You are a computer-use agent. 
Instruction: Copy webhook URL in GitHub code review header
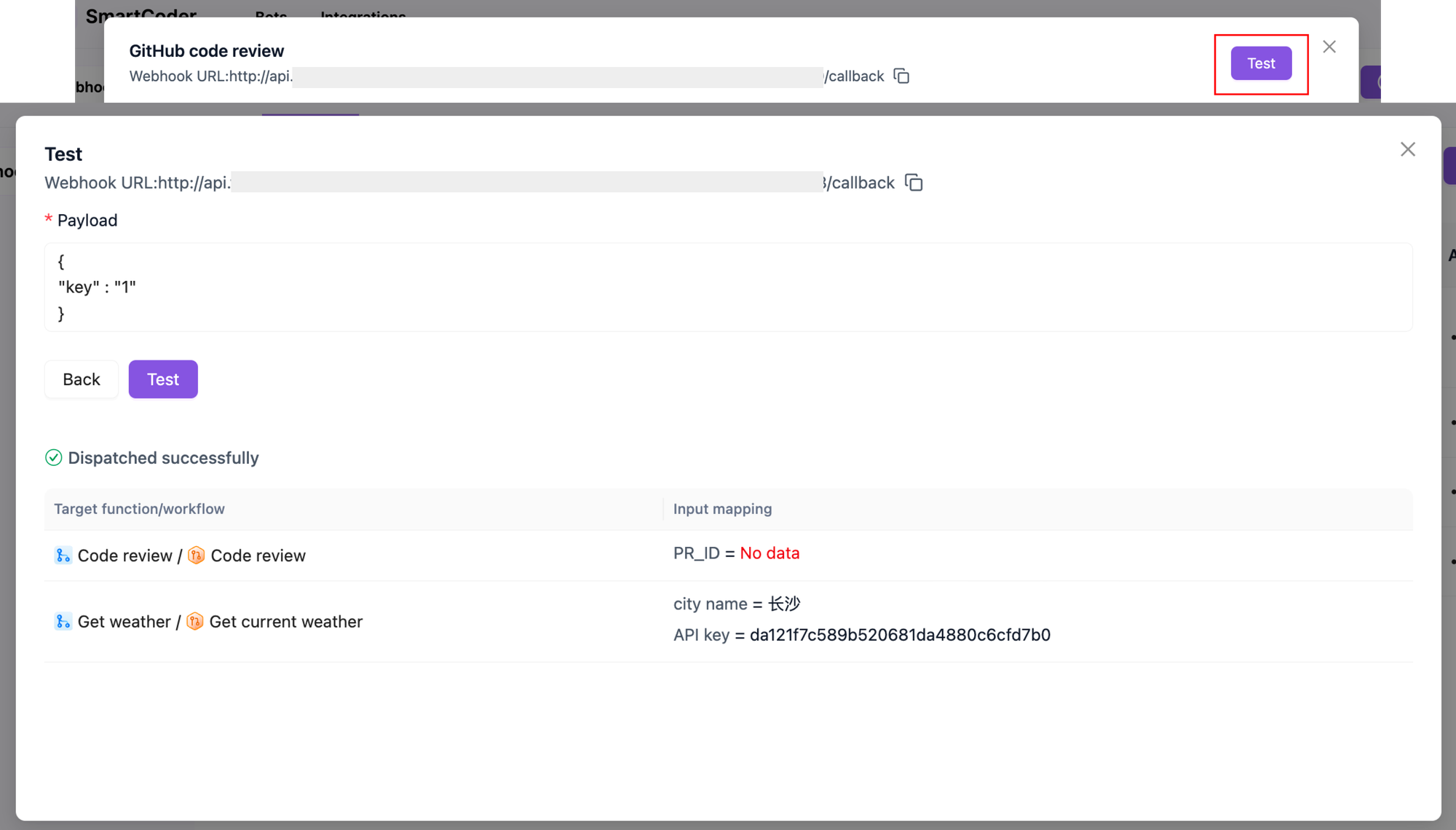tap(901, 76)
